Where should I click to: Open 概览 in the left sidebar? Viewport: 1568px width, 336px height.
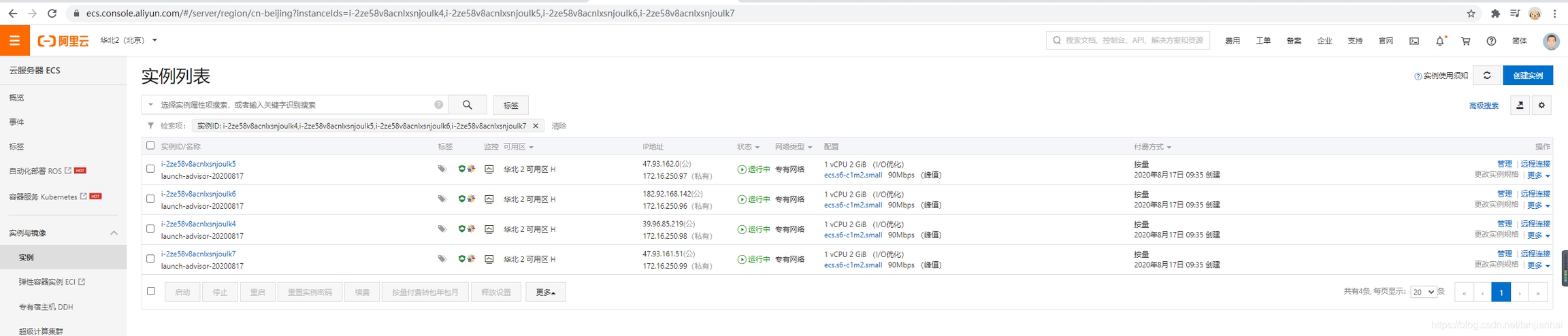(17, 98)
